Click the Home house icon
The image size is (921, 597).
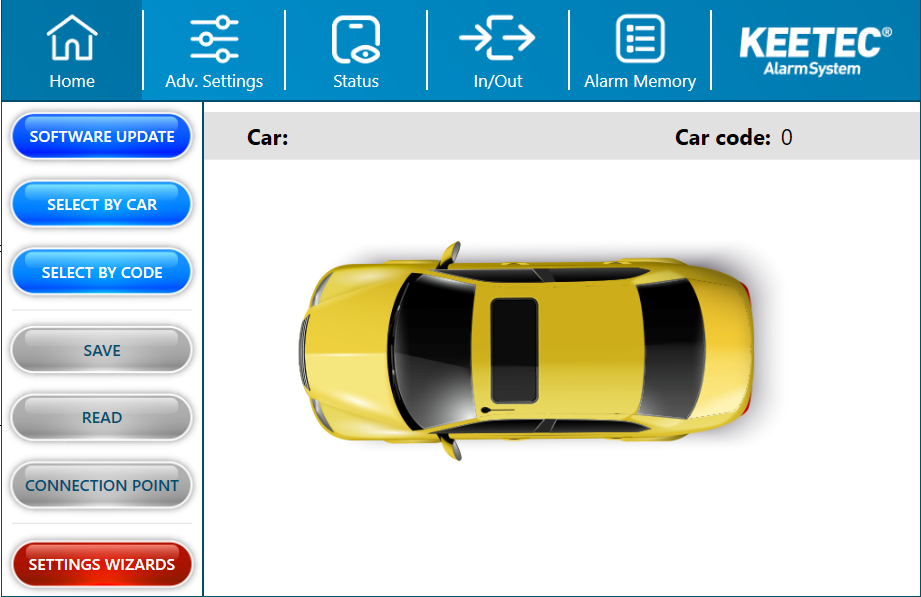click(72, 38)
